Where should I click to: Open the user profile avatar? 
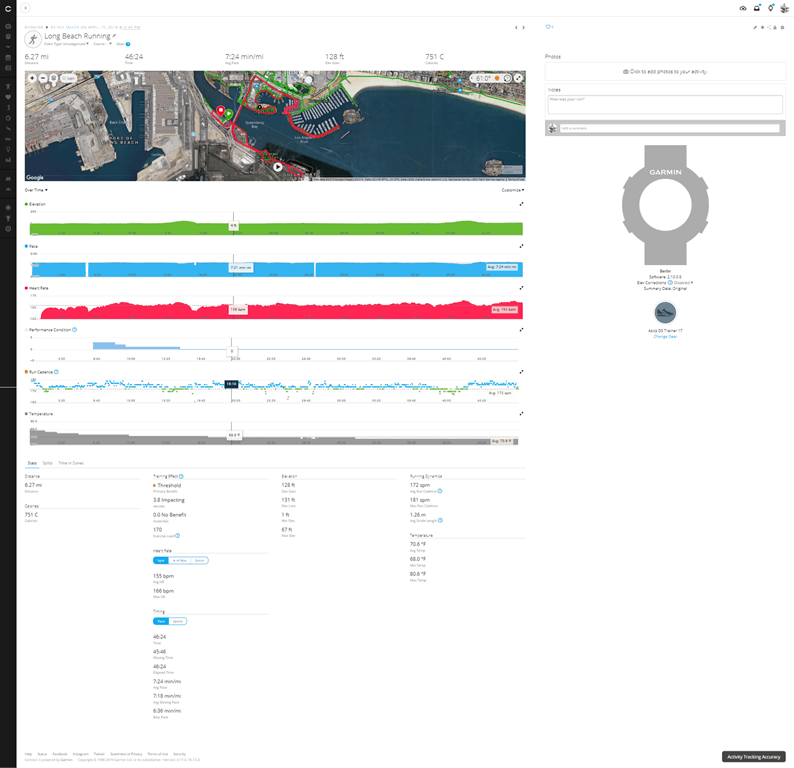pos(784,8)
